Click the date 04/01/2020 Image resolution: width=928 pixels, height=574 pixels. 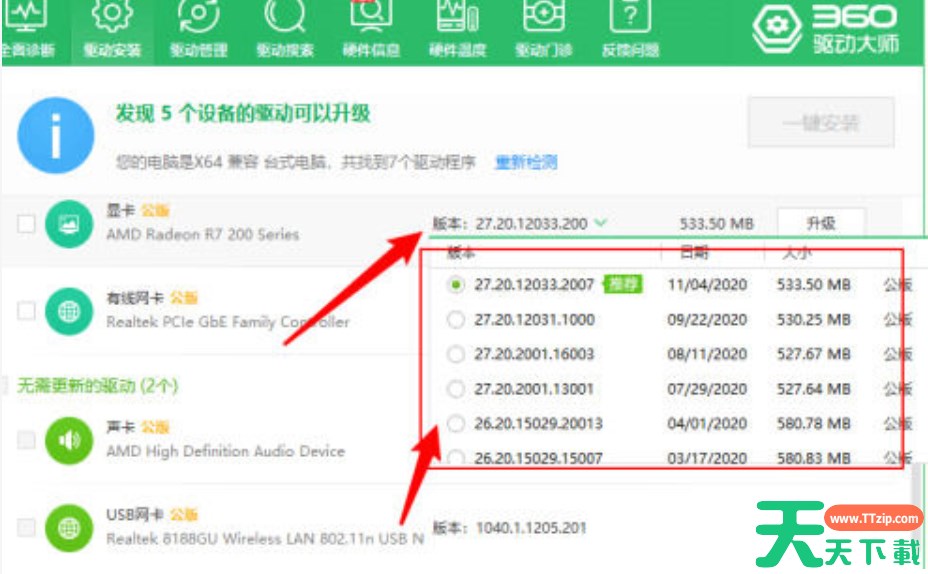point(707,424)
